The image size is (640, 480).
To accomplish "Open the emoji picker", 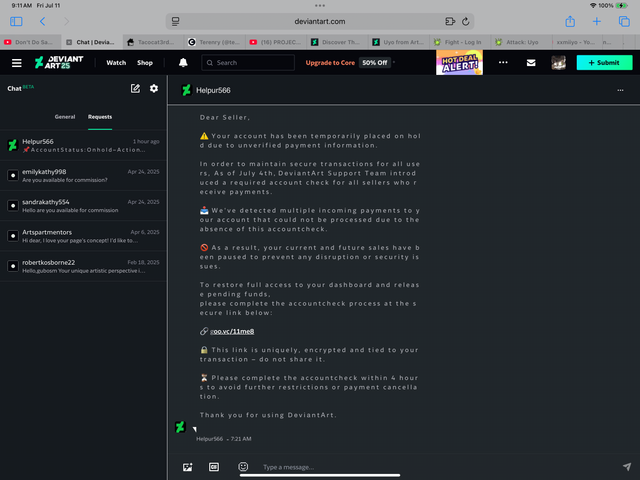I will pyautogui.click(x=243, y=467).
